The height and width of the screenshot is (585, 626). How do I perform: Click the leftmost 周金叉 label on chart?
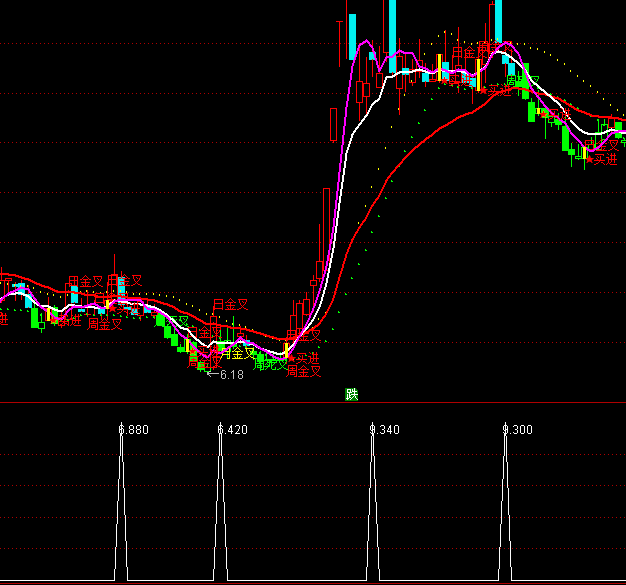pos(85,282)
